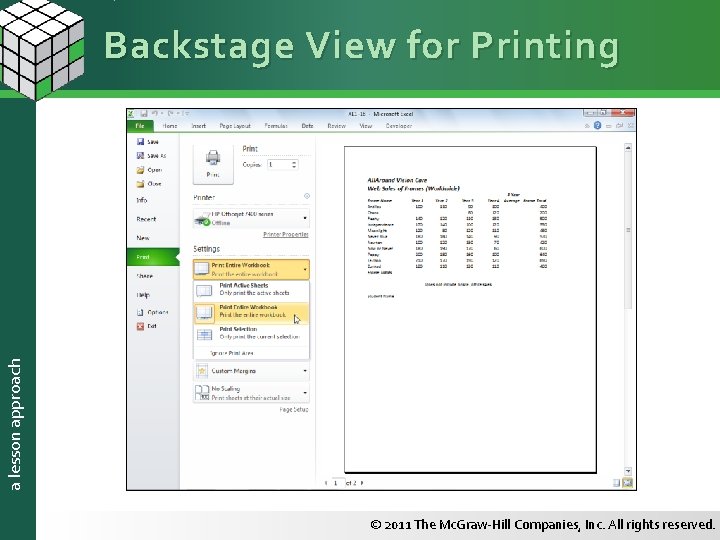Choose Print Entire Workbook in the dropdown list

[251, 312]
